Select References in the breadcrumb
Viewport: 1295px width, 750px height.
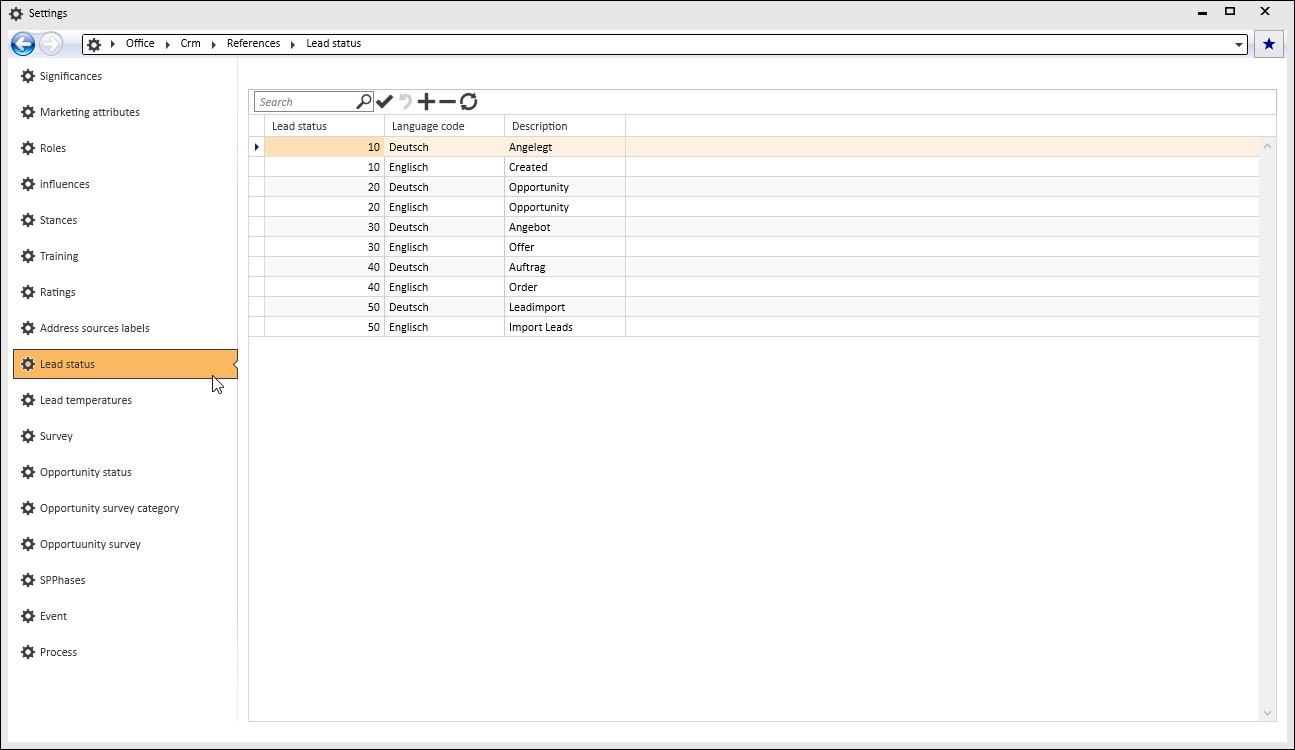pyautogui.click(x=253, y=44)
